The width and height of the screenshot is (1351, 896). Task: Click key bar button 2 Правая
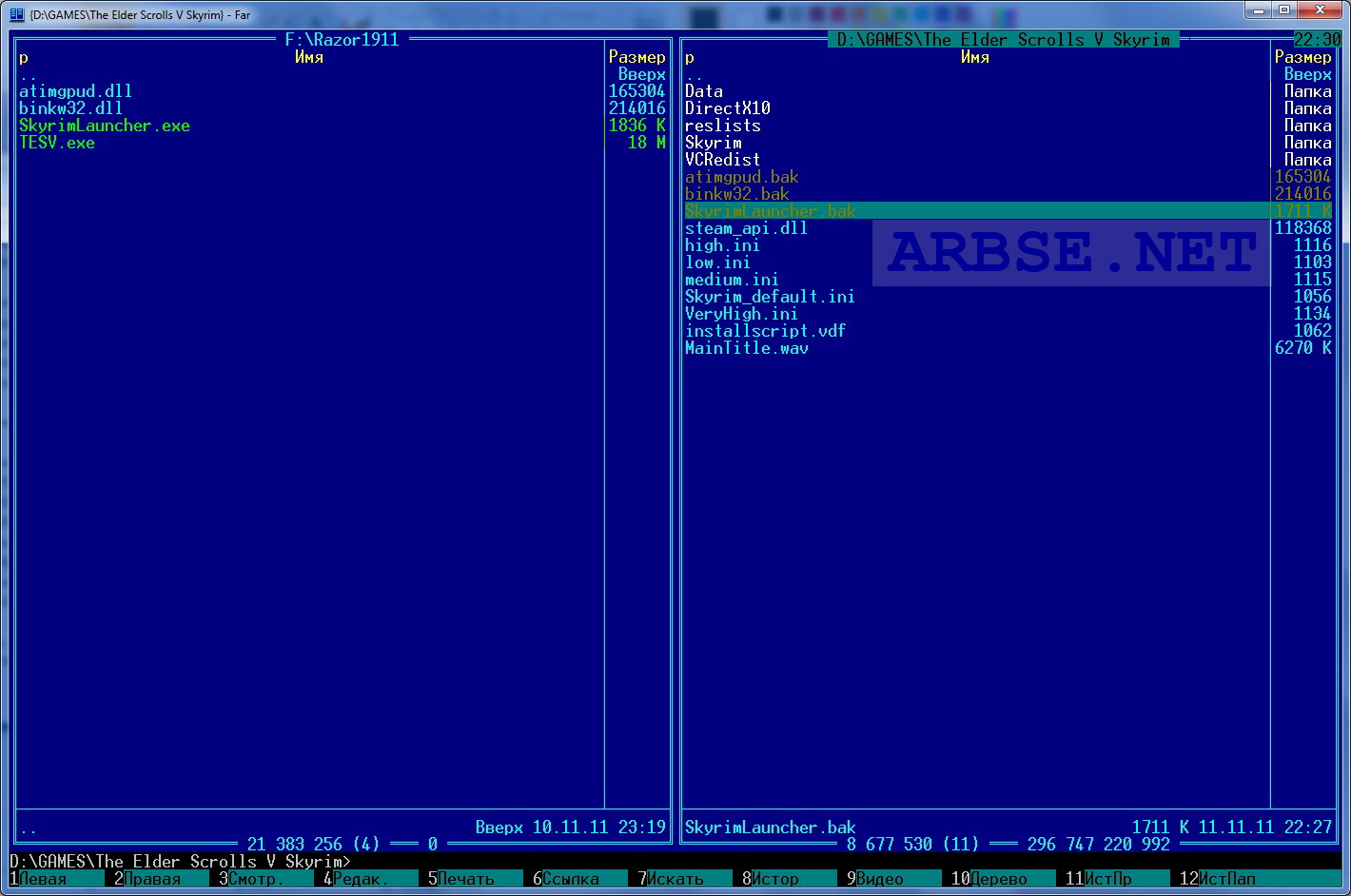click(x=162, y=879)
